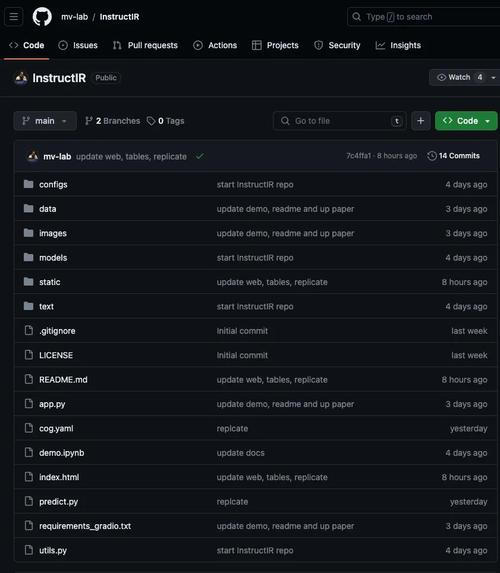The image size is (500, 573).
Task: Open InstructIR breadcrumb repository link
Action: coord(119,17)
